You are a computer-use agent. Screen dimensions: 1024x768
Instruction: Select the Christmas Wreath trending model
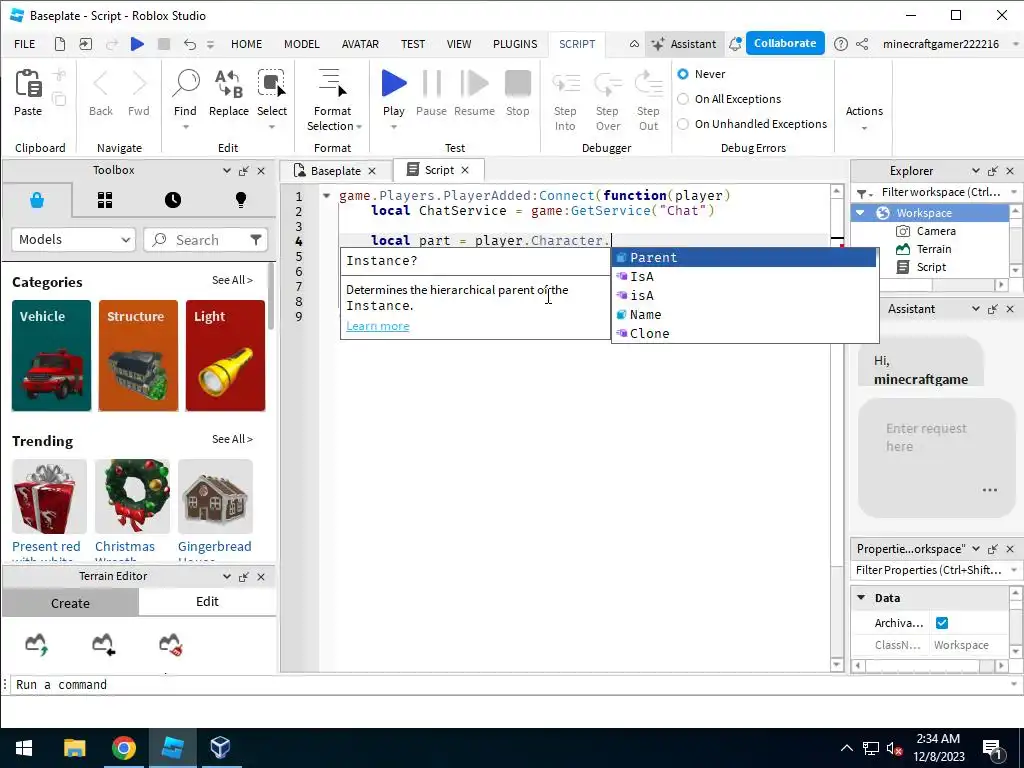pyautogui.click(x=132, y=496)
